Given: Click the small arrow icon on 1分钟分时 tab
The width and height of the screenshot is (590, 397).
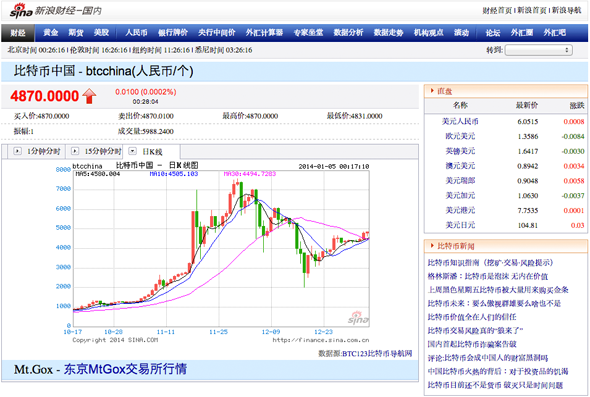Looking at the screenshot, I should 17,151.
